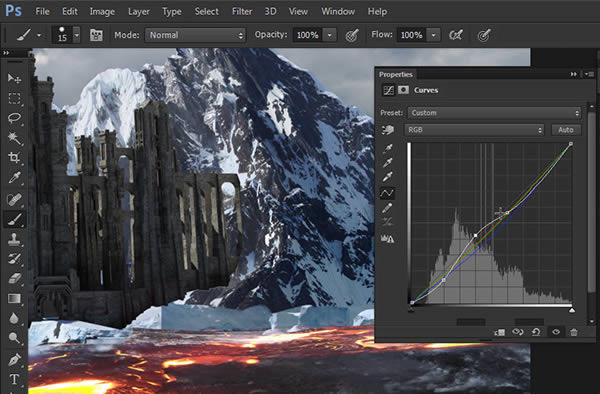This screenshot has height=394, width=600.
Task: Select draw to modify curve pencil
Action: pos(387,208)
